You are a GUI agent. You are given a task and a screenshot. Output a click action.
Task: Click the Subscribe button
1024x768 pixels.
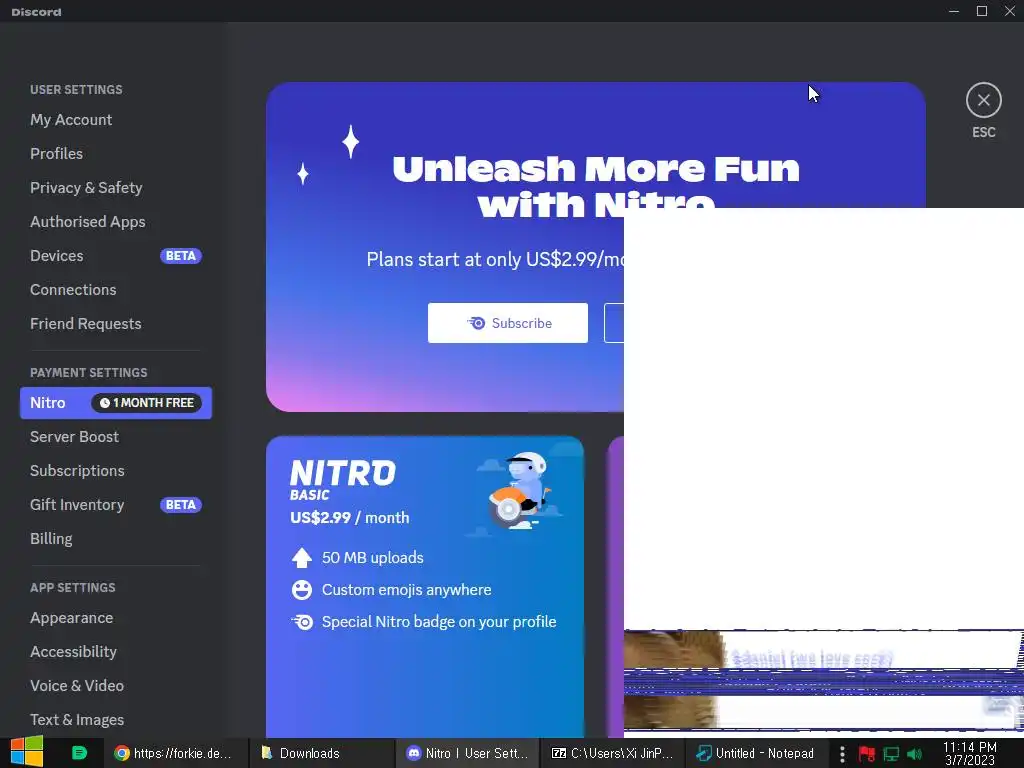pyautogui.click(x=507, y=323)
